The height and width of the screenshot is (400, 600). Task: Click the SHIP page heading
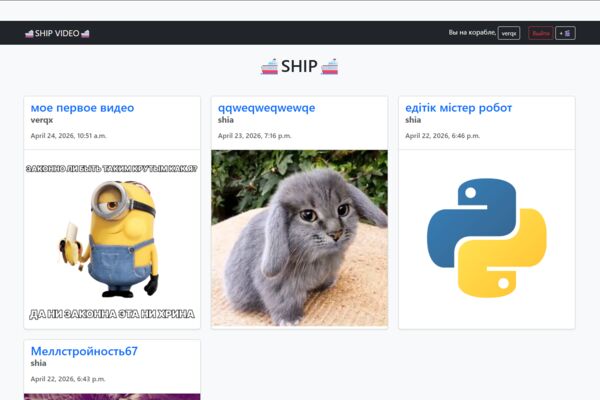tap(299, 67)
